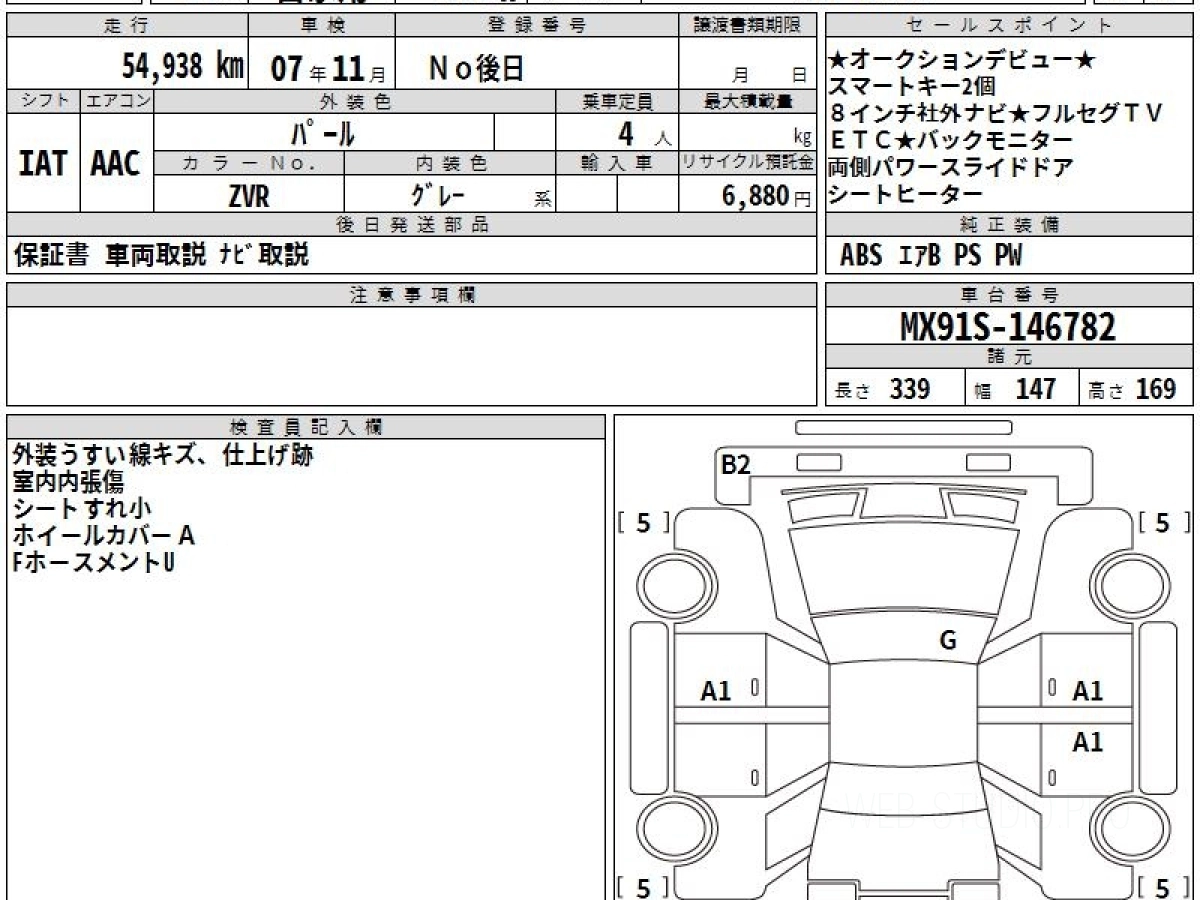Select the ZVR color number value
This screenshot has height=900, width=1200.
pos(248,197)
